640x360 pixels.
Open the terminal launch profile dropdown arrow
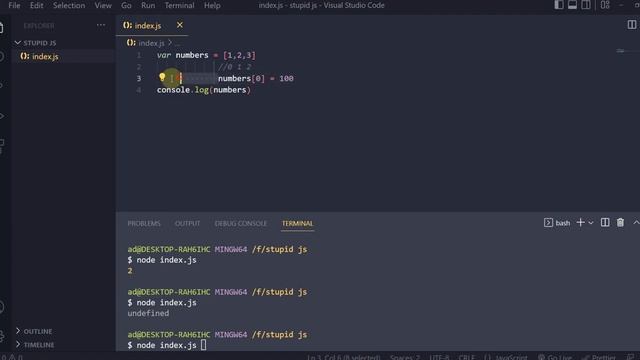coord(591,223)
